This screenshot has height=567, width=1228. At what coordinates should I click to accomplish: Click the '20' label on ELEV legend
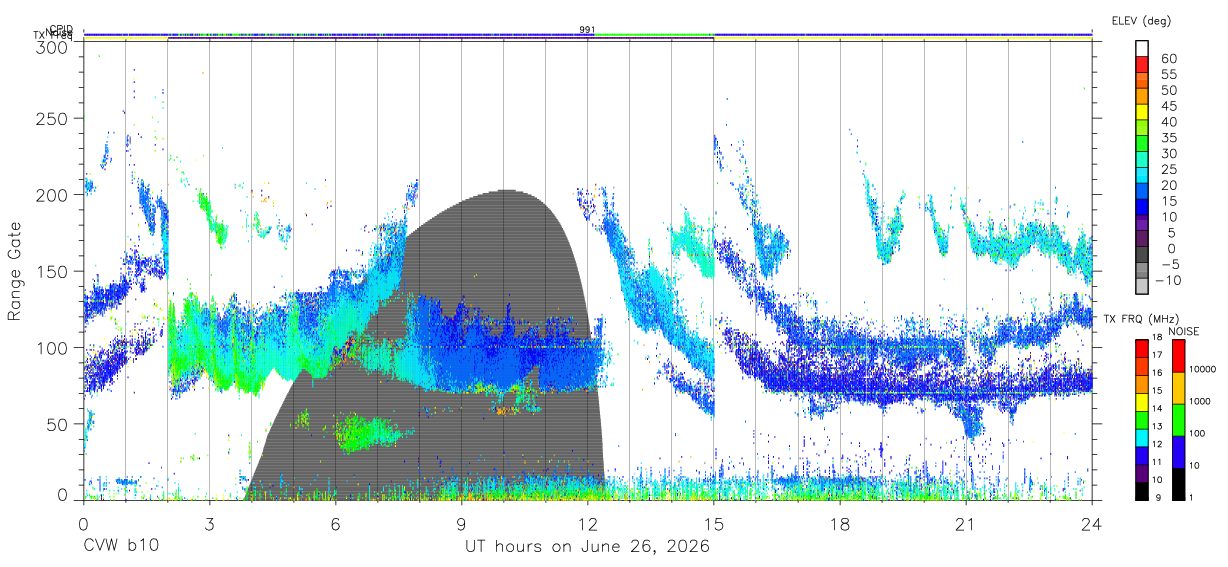[x=1168, y=185]
